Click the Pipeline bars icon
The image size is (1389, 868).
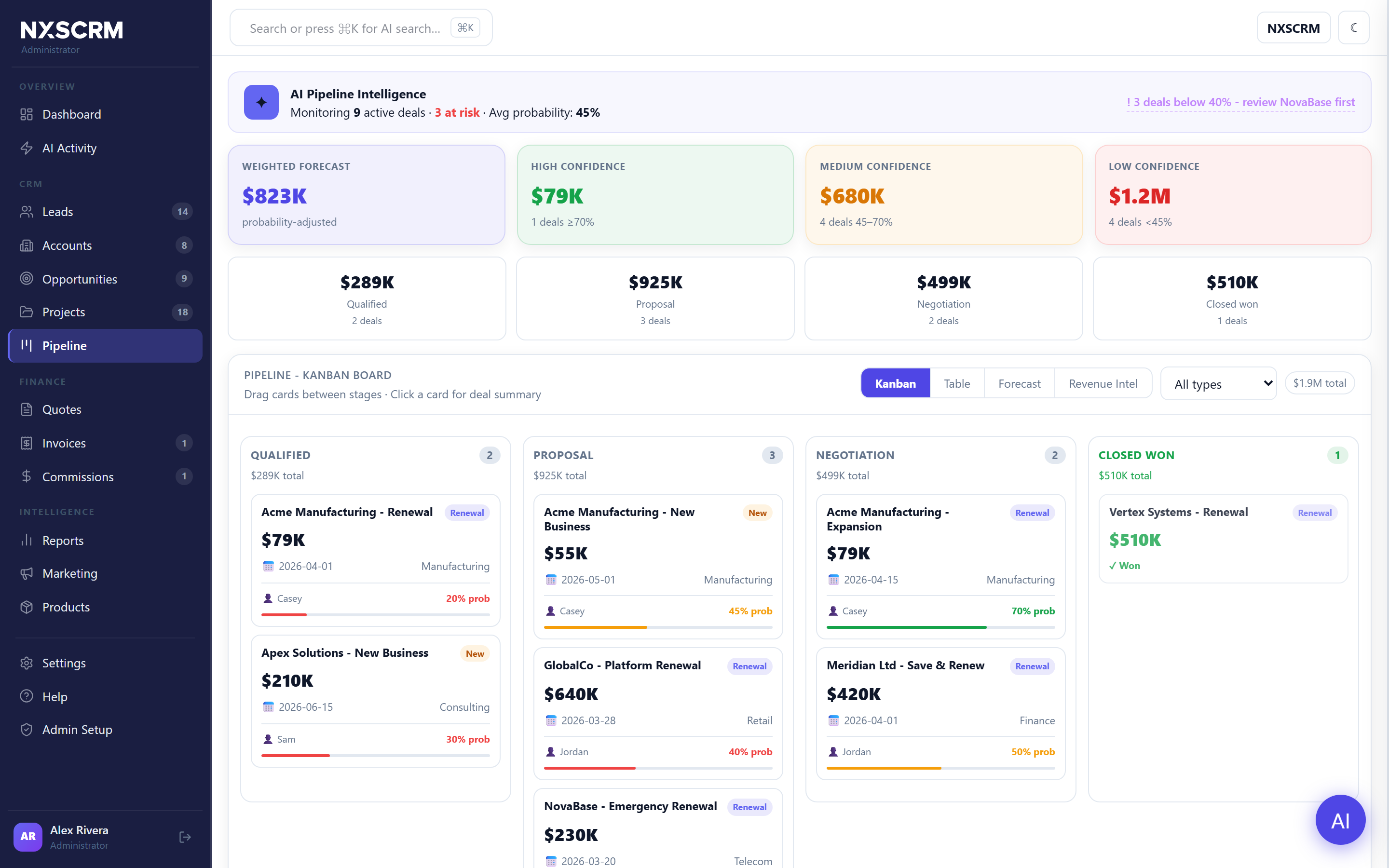(x=27, y=346)
